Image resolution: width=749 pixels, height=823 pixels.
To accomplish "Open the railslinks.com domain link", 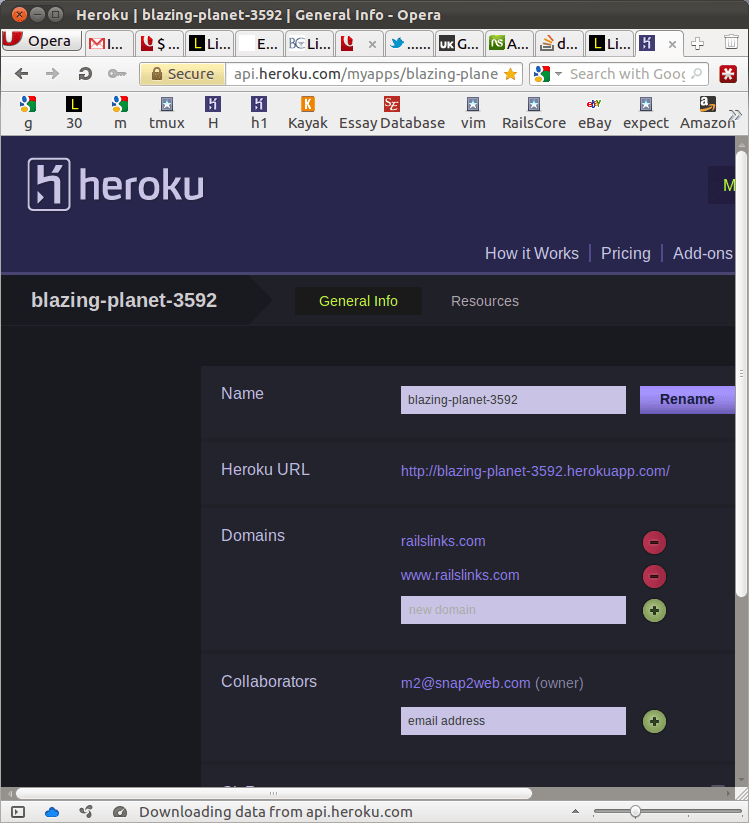I will point(443,541).
